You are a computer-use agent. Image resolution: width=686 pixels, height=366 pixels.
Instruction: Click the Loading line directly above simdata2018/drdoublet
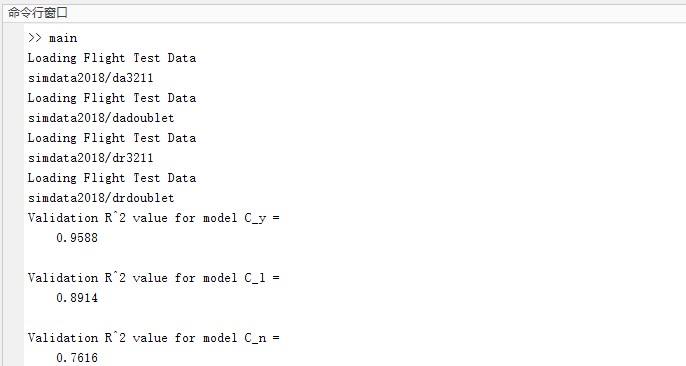coord(112,178)
